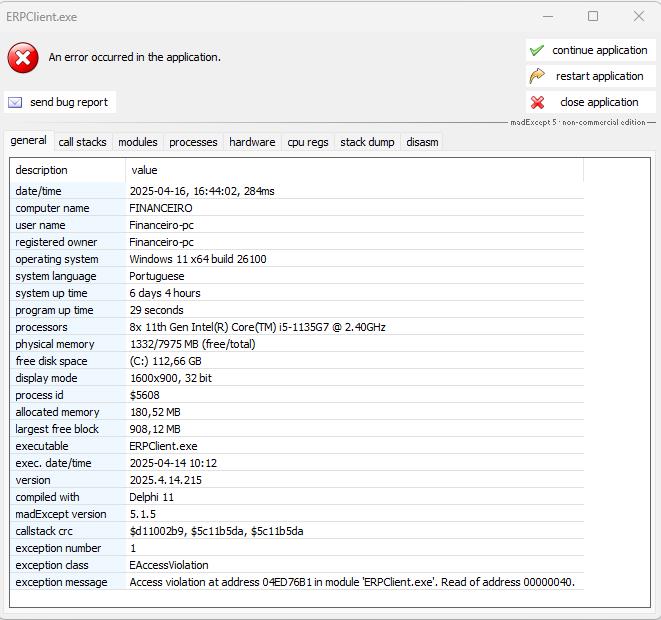Open the cpu regs tab
This screenshot has height=620, width=661.
(308, 142)
